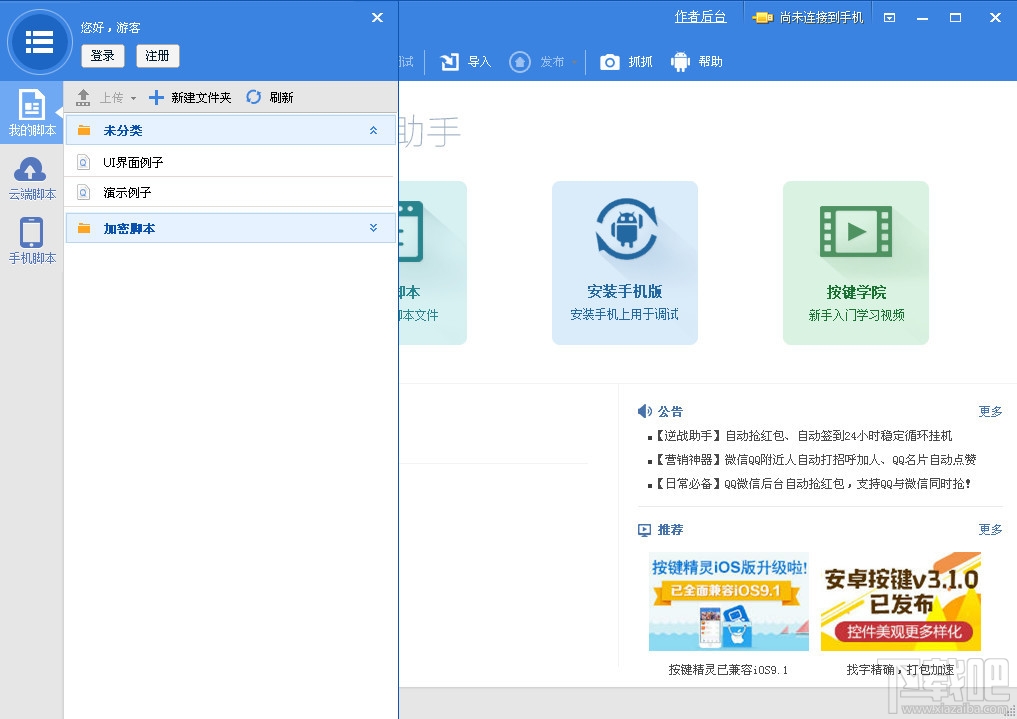The image size is (1017, 719).
Task: Open the 作者后台 link
Action: coord(700,17)
